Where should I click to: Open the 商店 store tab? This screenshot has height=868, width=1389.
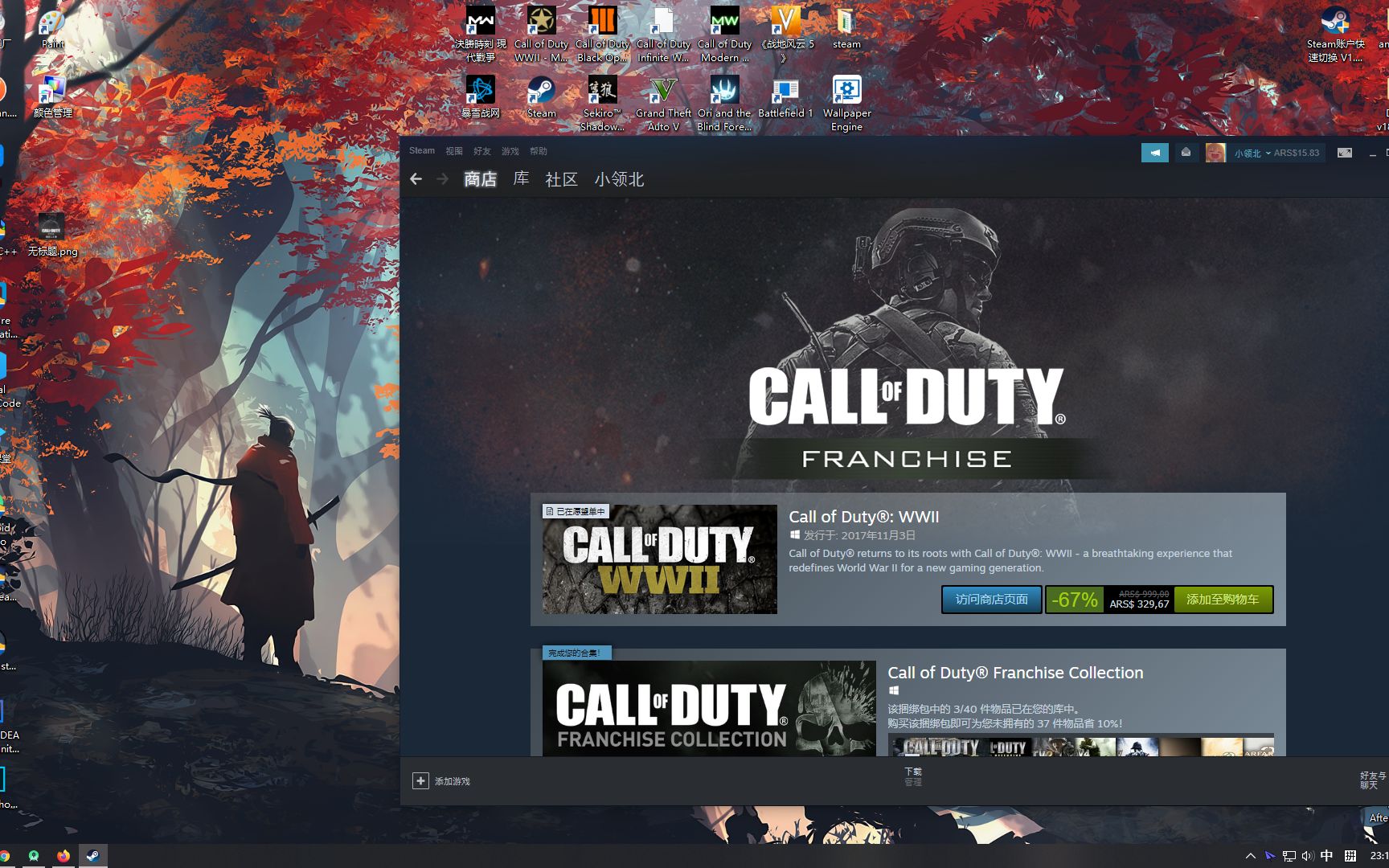tap(481, 179)
